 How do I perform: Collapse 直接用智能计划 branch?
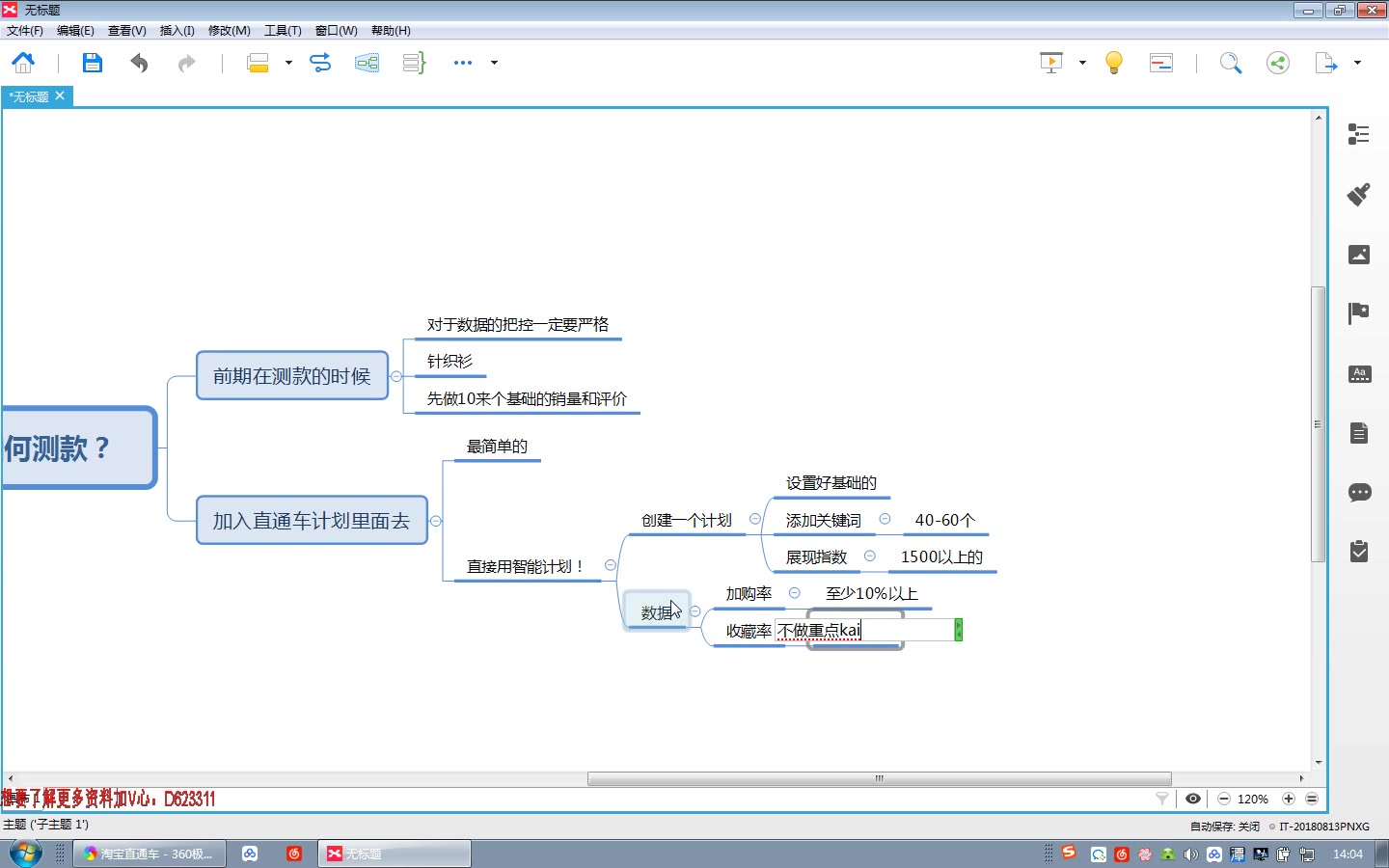tap(611, 565)
